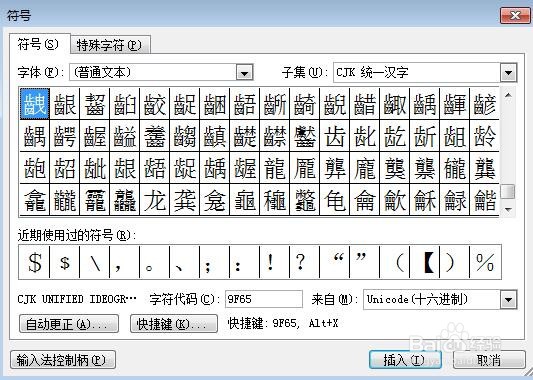Pick the backslash in recently used symbols

[94, 262]
